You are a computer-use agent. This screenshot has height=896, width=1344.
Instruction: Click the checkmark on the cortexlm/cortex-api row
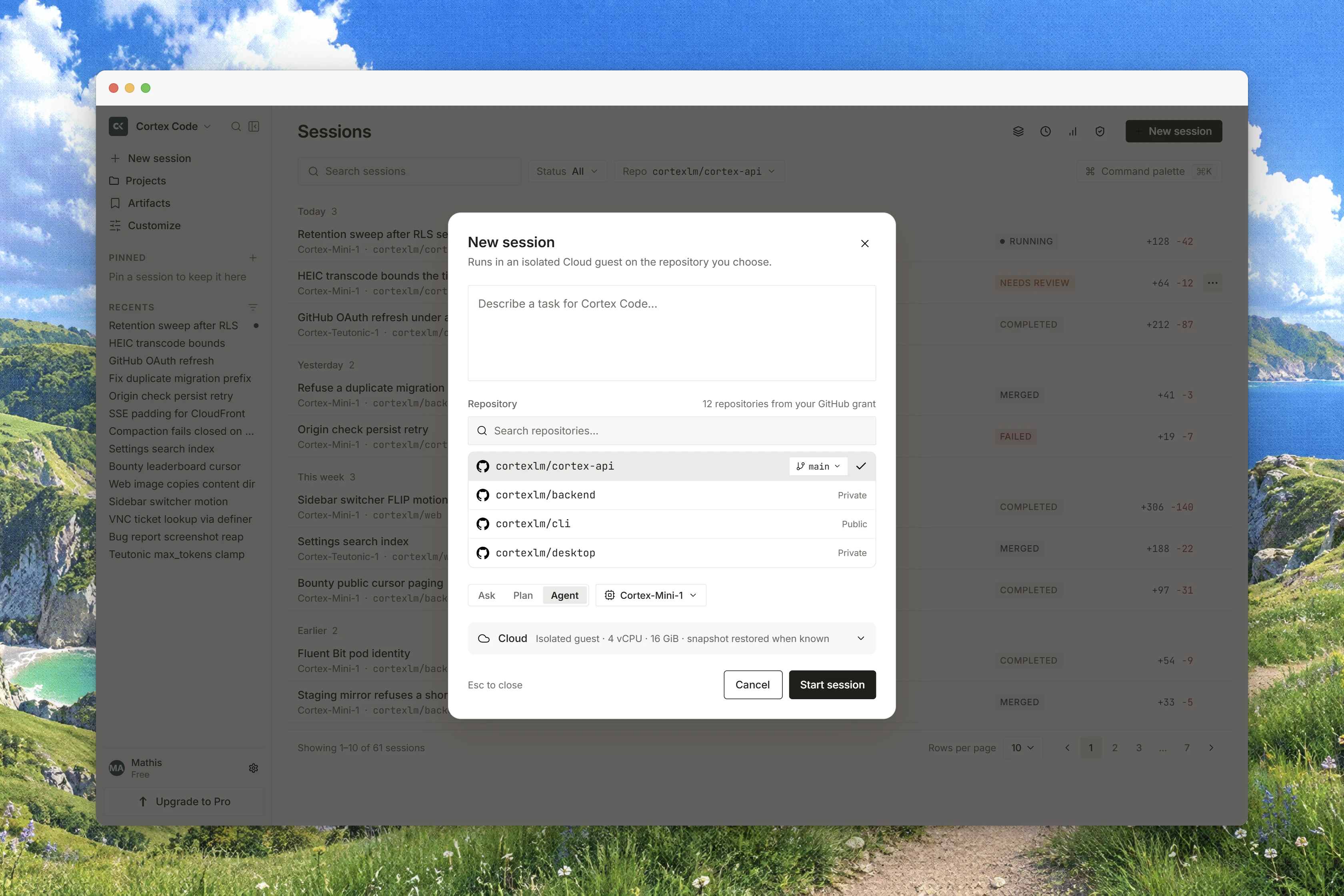point(861,466)
